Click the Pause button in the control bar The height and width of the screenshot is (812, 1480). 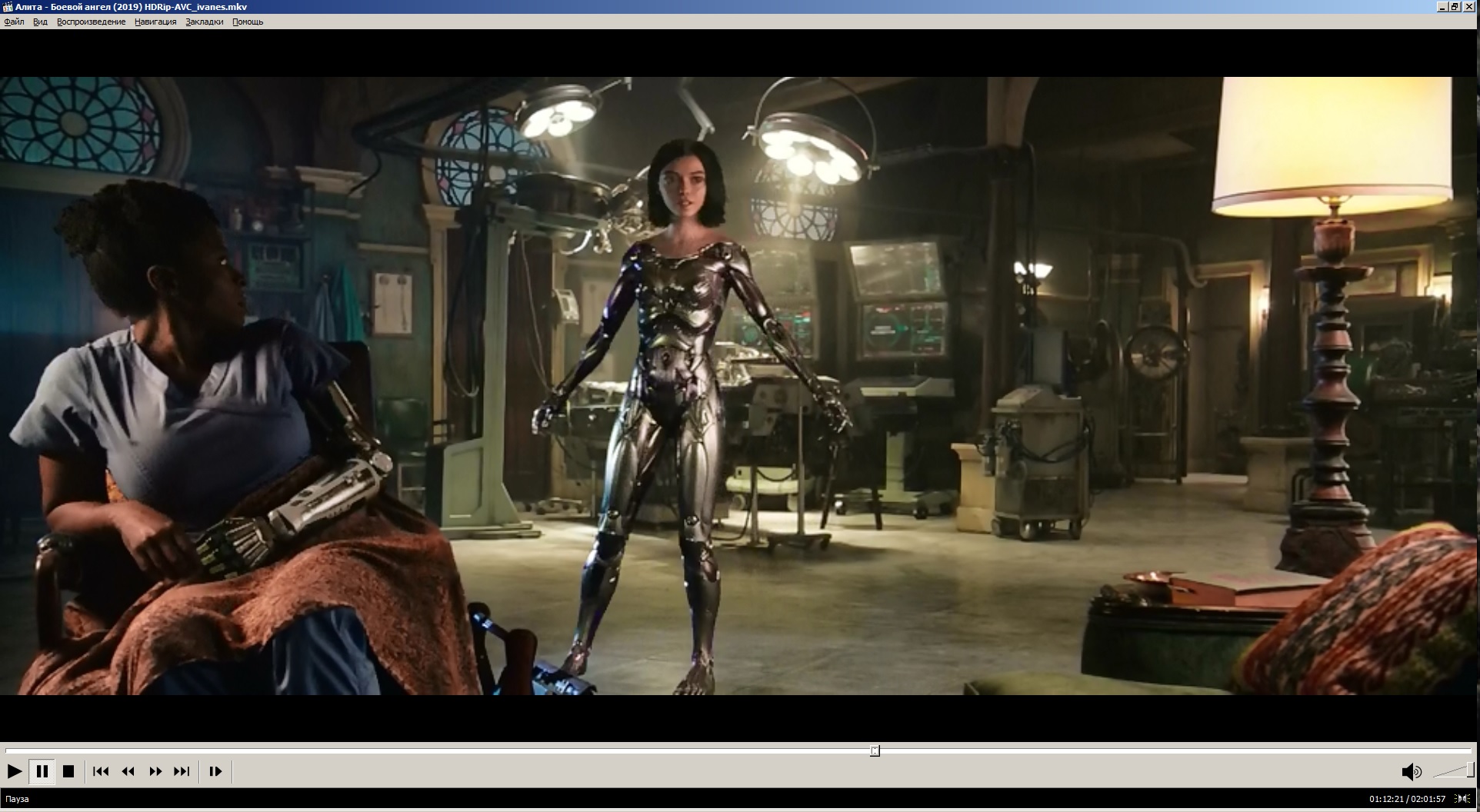[42, 771]
